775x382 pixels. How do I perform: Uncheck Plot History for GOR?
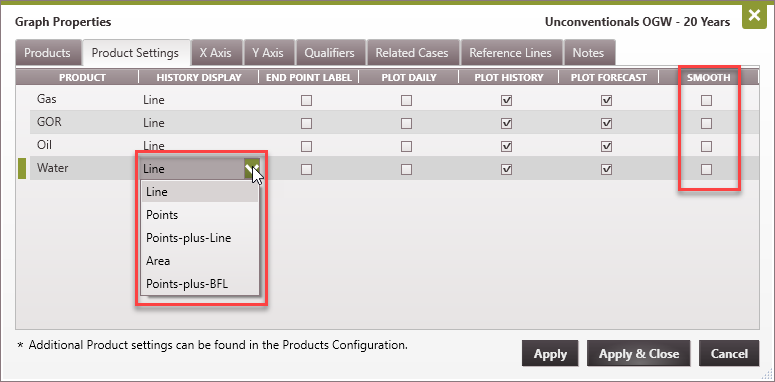506,123
